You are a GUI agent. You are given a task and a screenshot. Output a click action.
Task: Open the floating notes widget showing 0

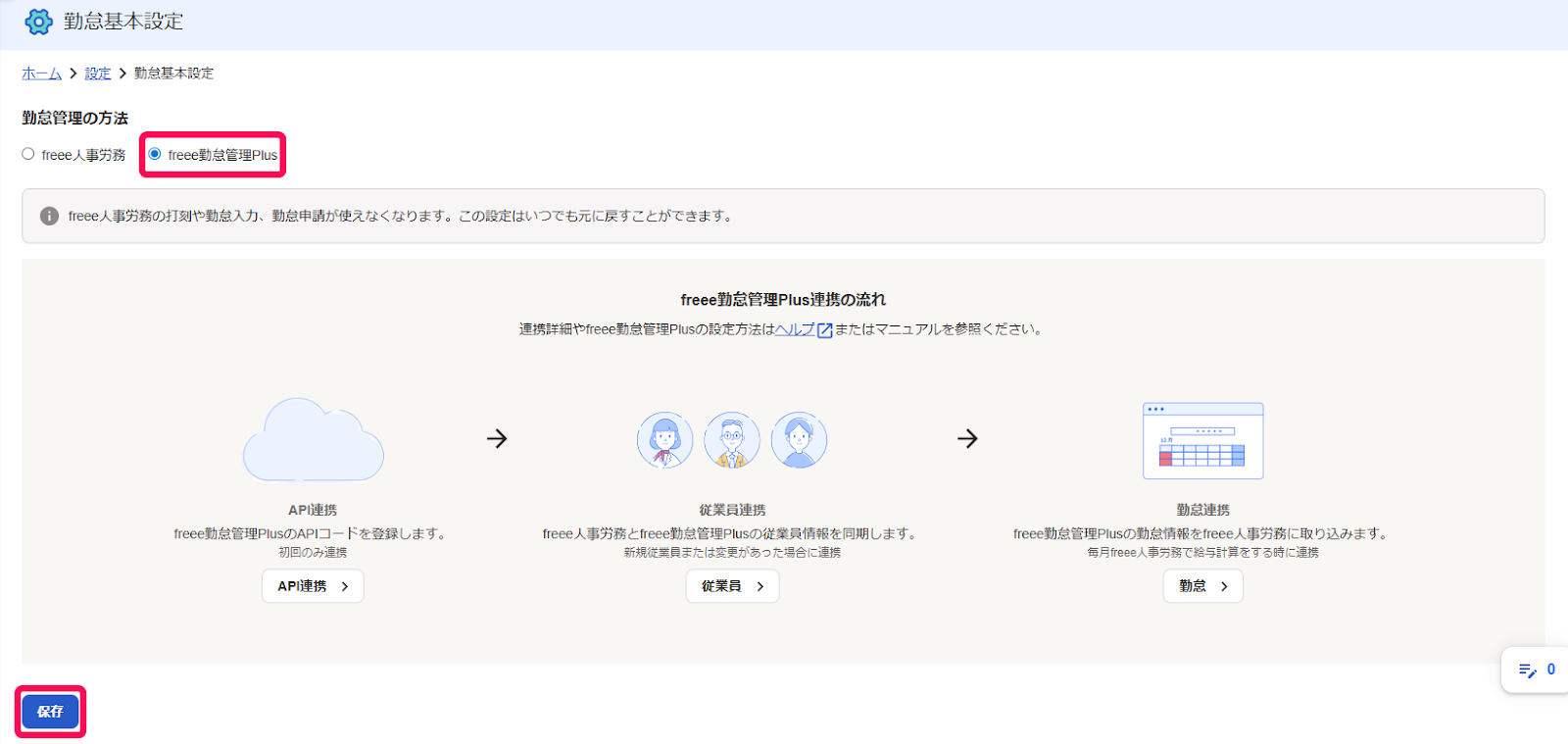coord(1536,670)
